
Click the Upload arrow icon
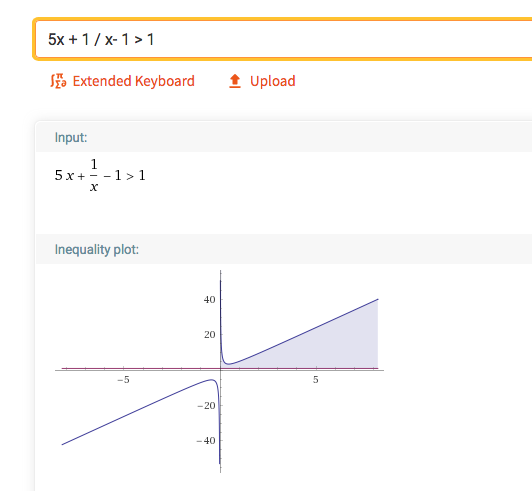(235, 81)
